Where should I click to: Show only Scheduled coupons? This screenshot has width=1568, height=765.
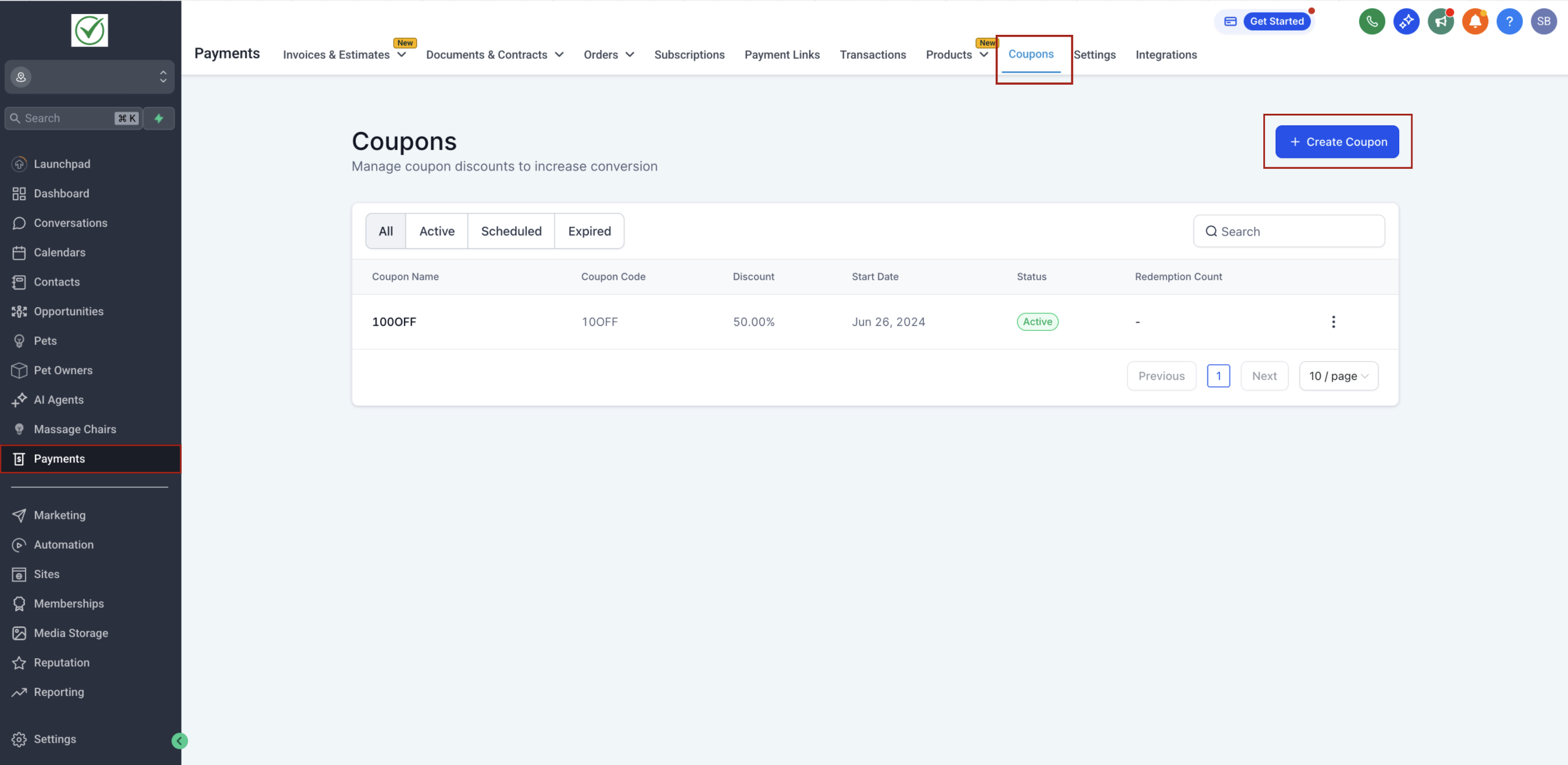pos(511,231)
